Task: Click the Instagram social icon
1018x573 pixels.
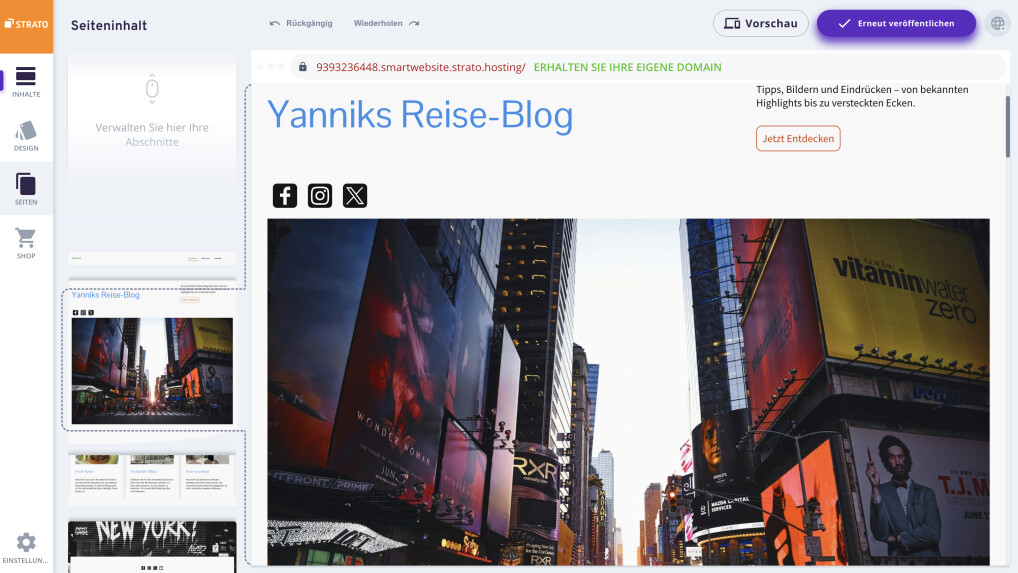Action: (x=320, y=196)
